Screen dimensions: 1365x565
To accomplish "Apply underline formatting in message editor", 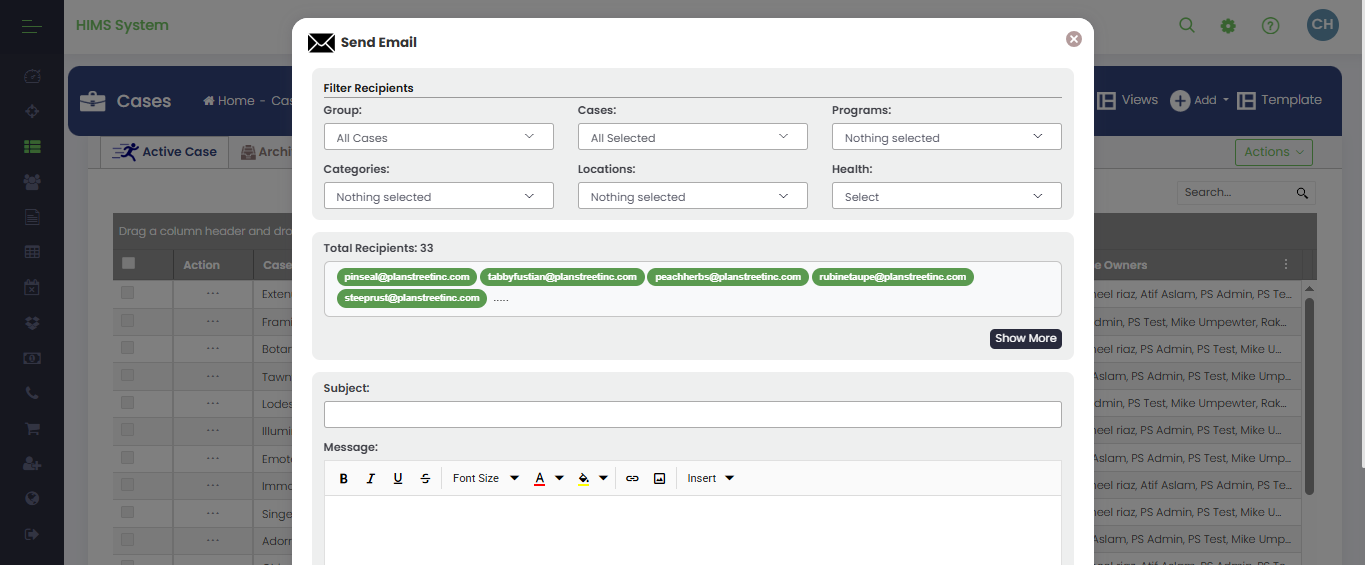I will point(398,478).
